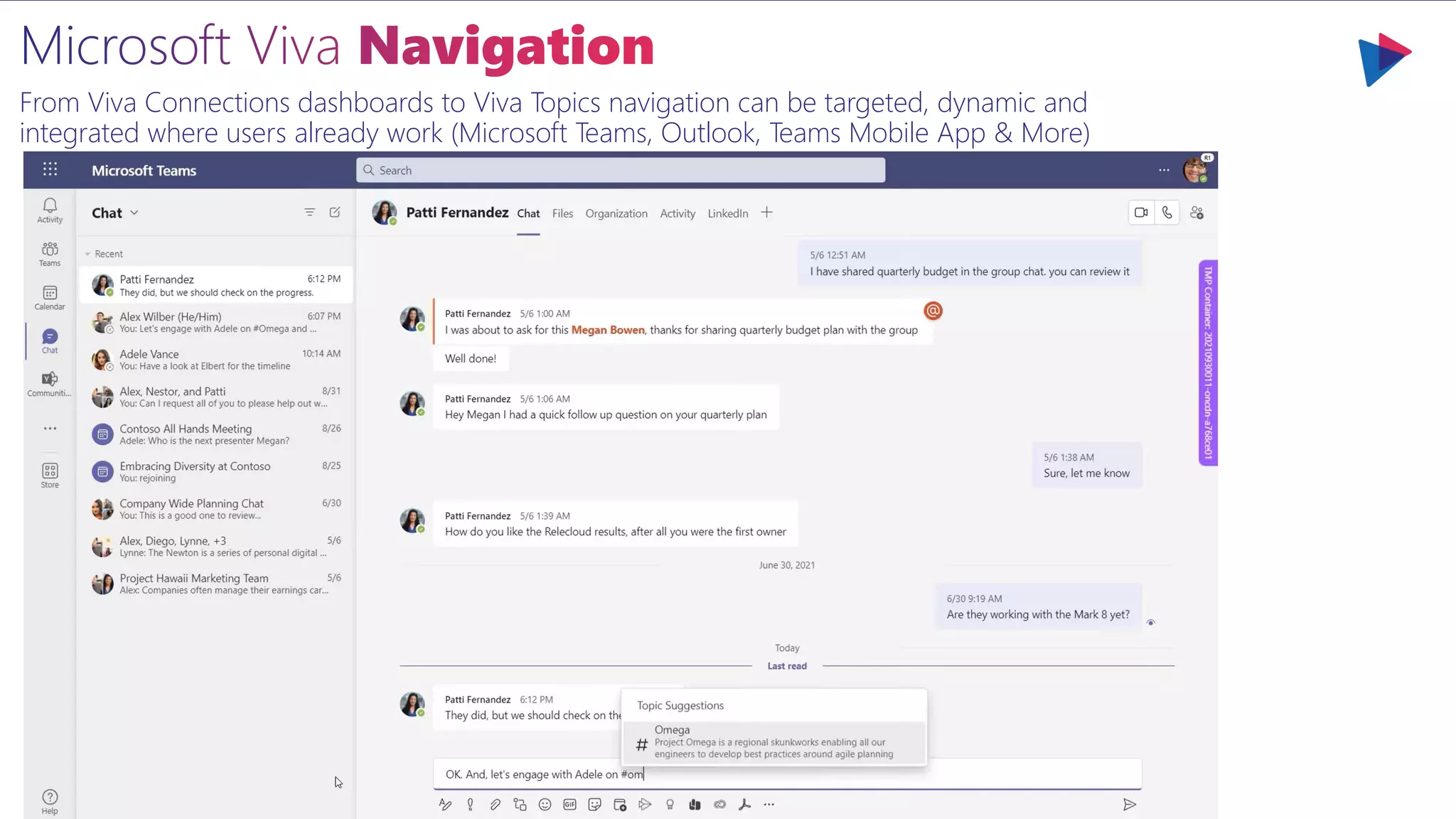Set delivery options exclamation icon

click(x=470, y=804)
